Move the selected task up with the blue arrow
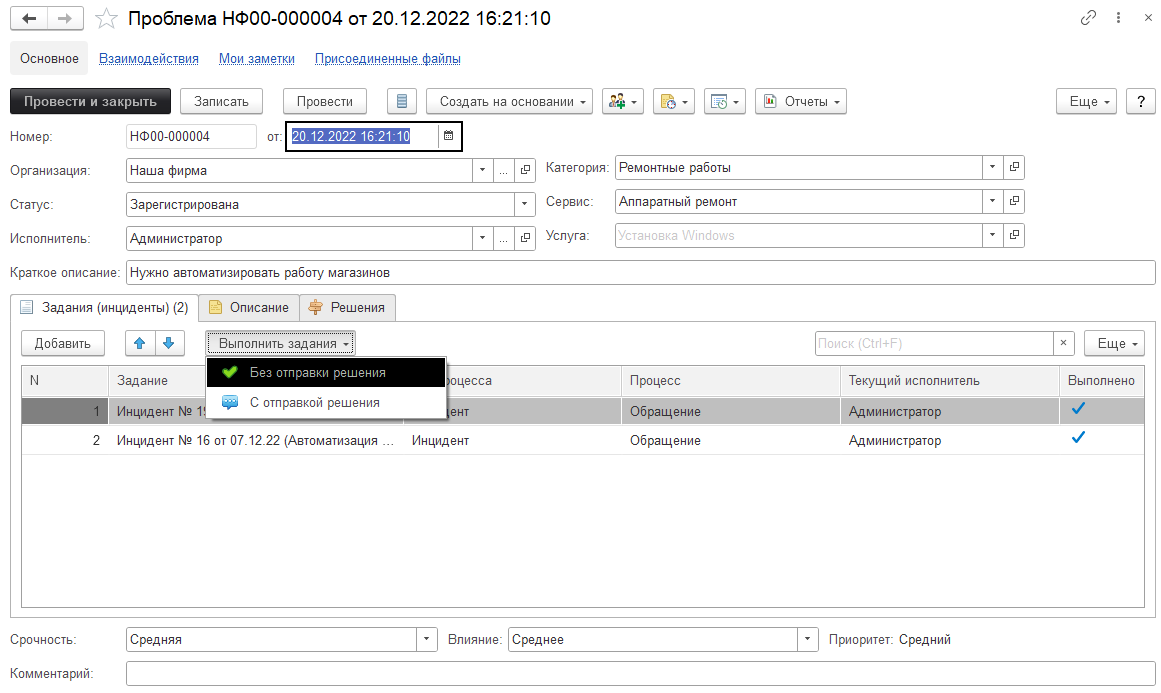1161x693 pixels. point(140,343)
